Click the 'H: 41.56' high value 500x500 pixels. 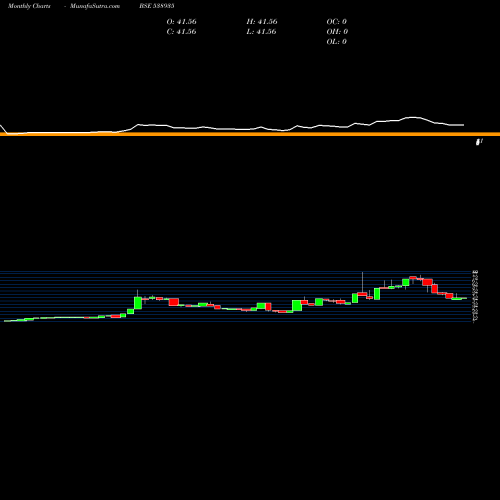pos(262,22)
